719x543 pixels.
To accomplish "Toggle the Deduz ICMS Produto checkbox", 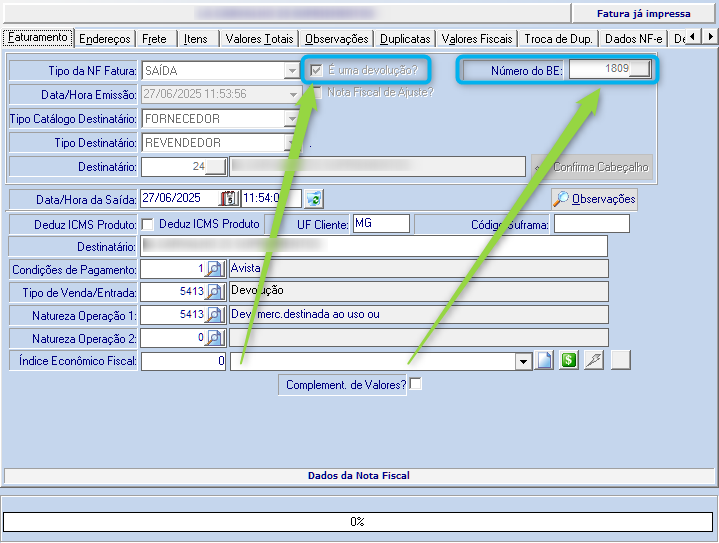I will [x=148, y=224].
